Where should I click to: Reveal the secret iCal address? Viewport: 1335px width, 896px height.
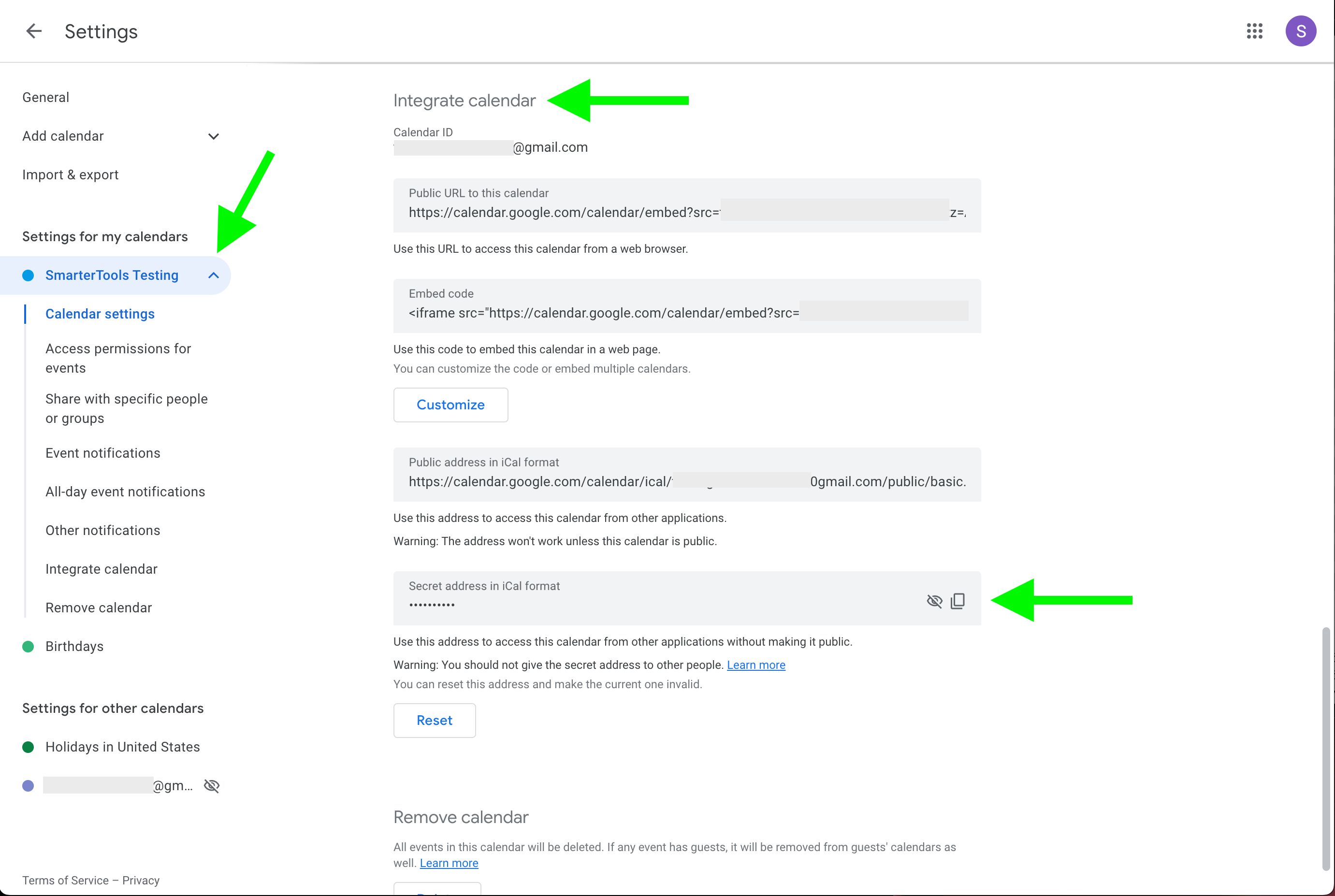[x=934, y=601]
